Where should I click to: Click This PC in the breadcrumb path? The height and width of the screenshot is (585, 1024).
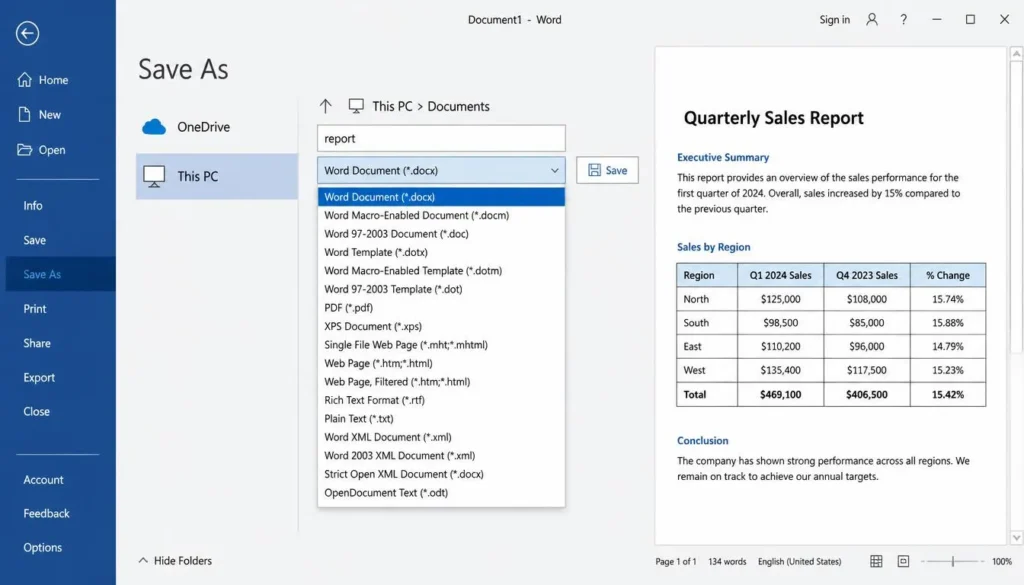(x=392, y=106)
